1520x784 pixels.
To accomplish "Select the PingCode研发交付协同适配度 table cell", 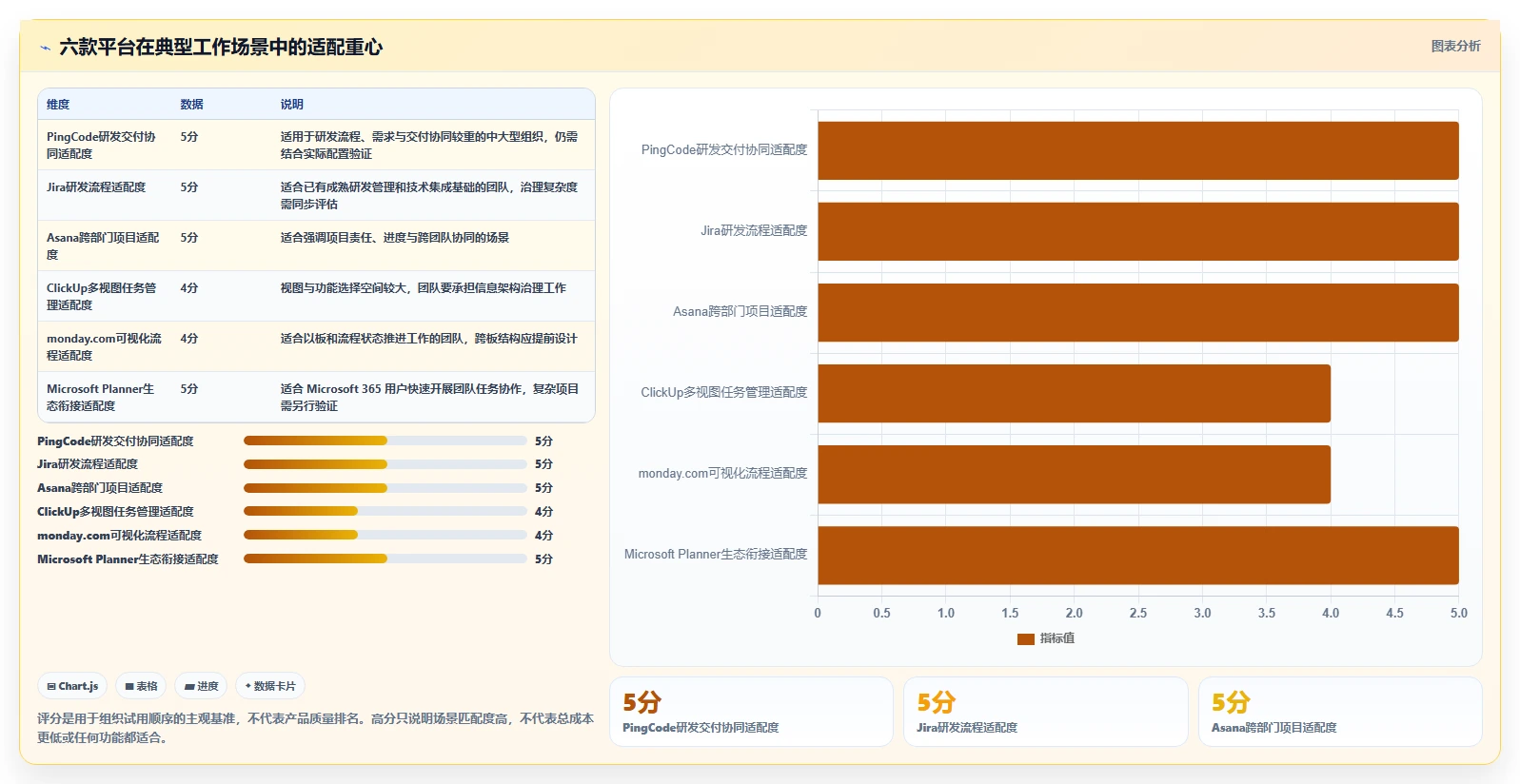I will point(105,145).
